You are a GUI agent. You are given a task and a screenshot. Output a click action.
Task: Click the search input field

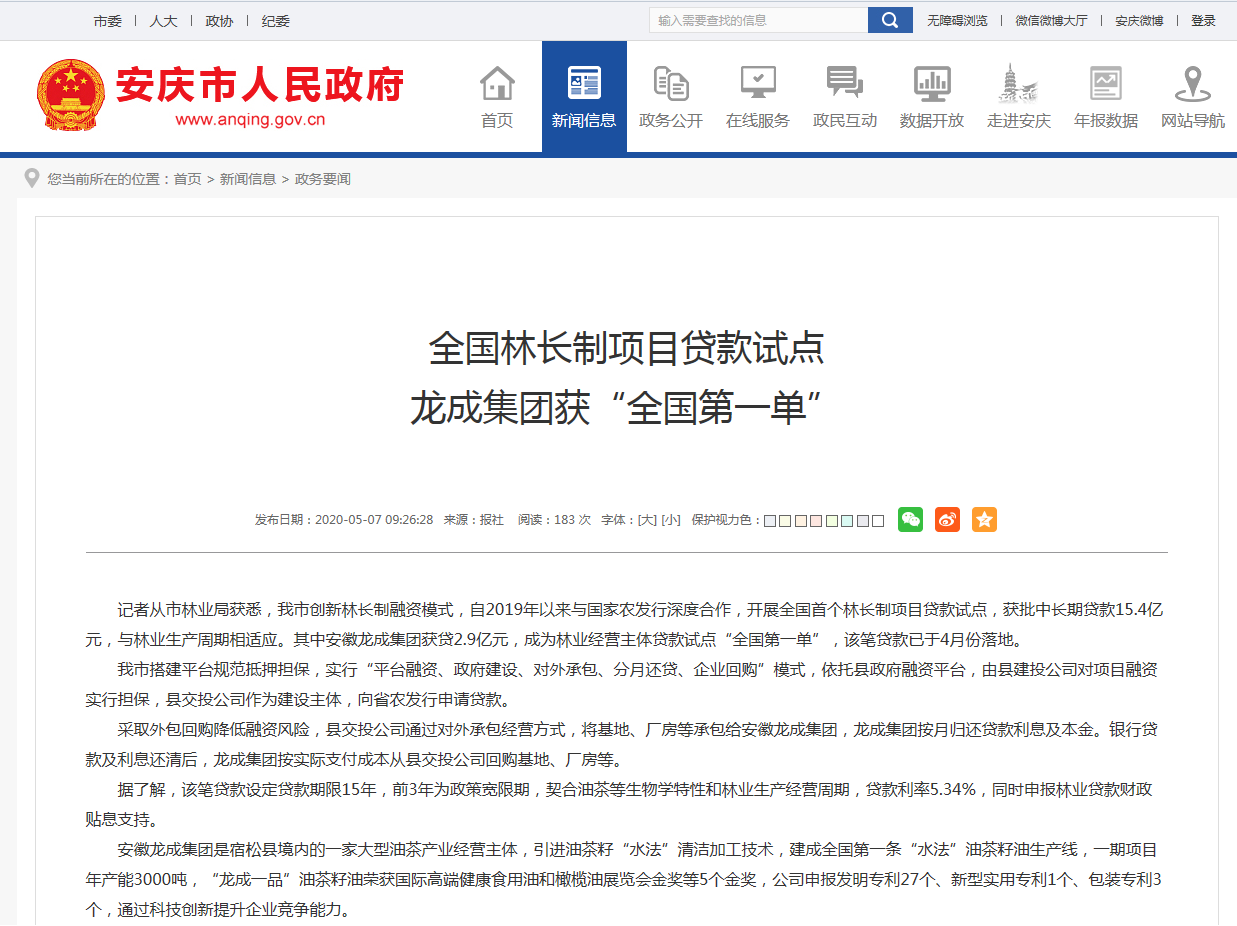coord(758,20)
